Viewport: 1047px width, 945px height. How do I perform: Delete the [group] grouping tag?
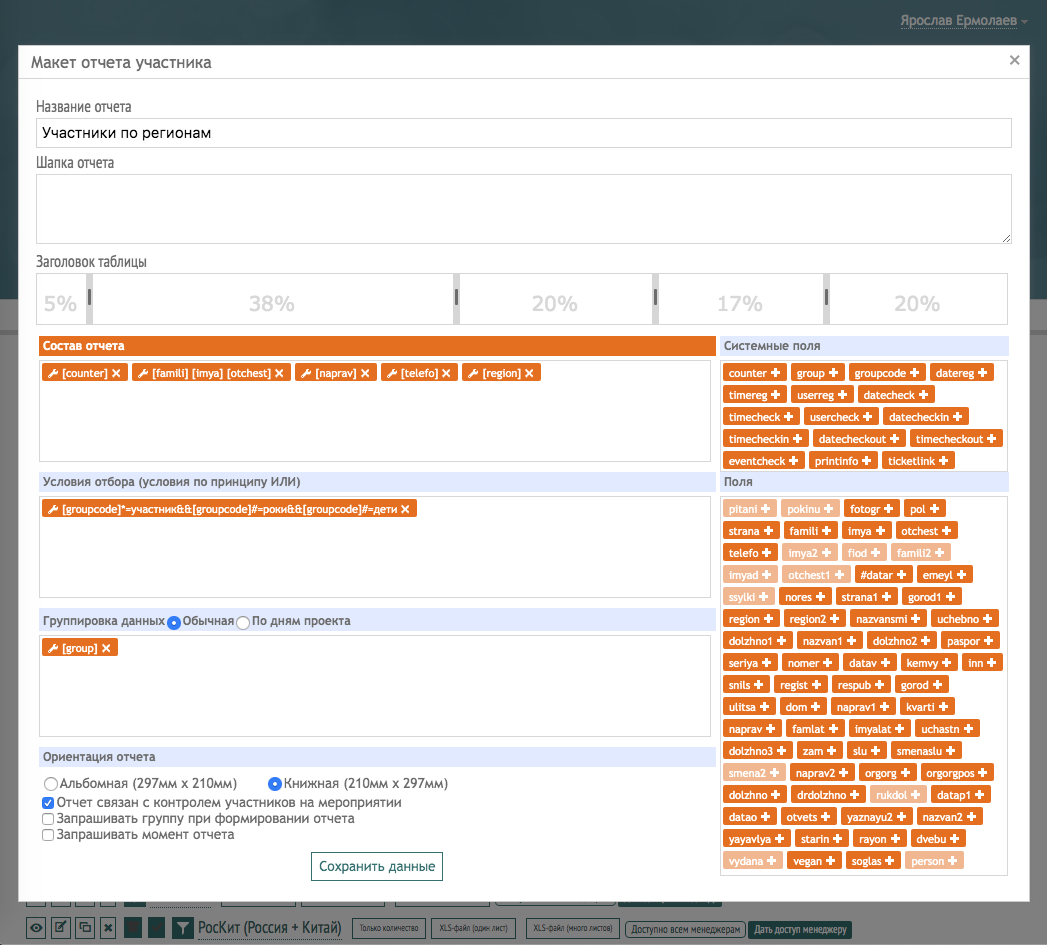106,648
